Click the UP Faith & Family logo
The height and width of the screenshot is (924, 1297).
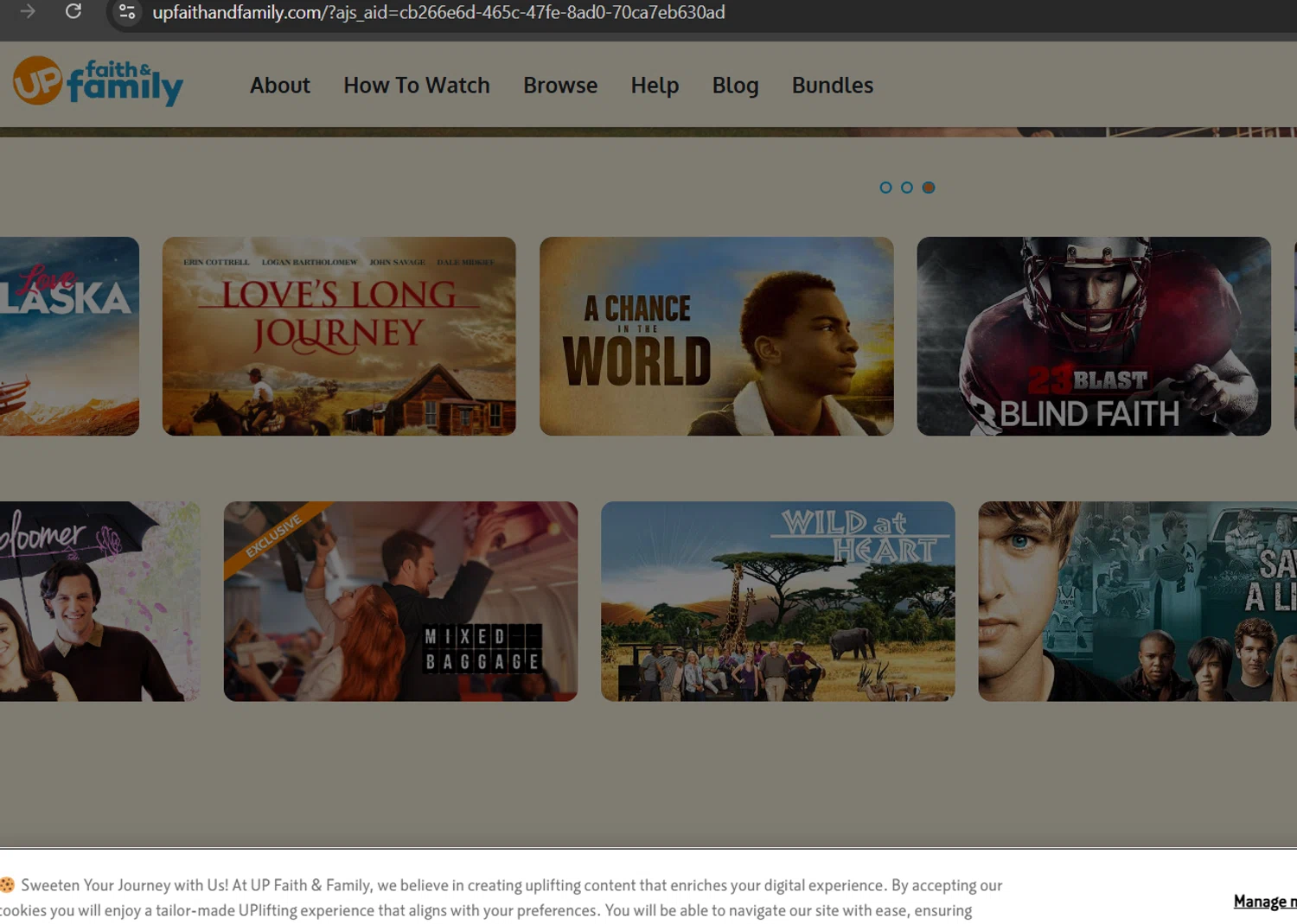tap(98, 82)
